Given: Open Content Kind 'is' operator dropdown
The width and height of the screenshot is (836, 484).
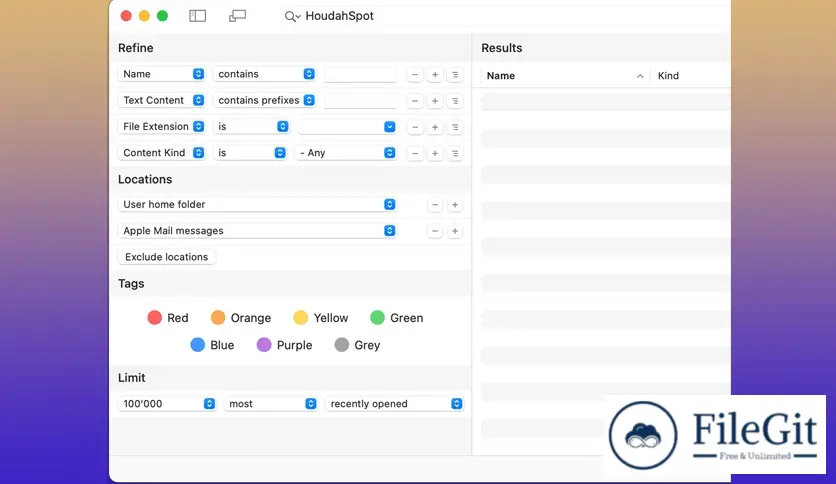Looking at the screenshot, I should point(250,152).
